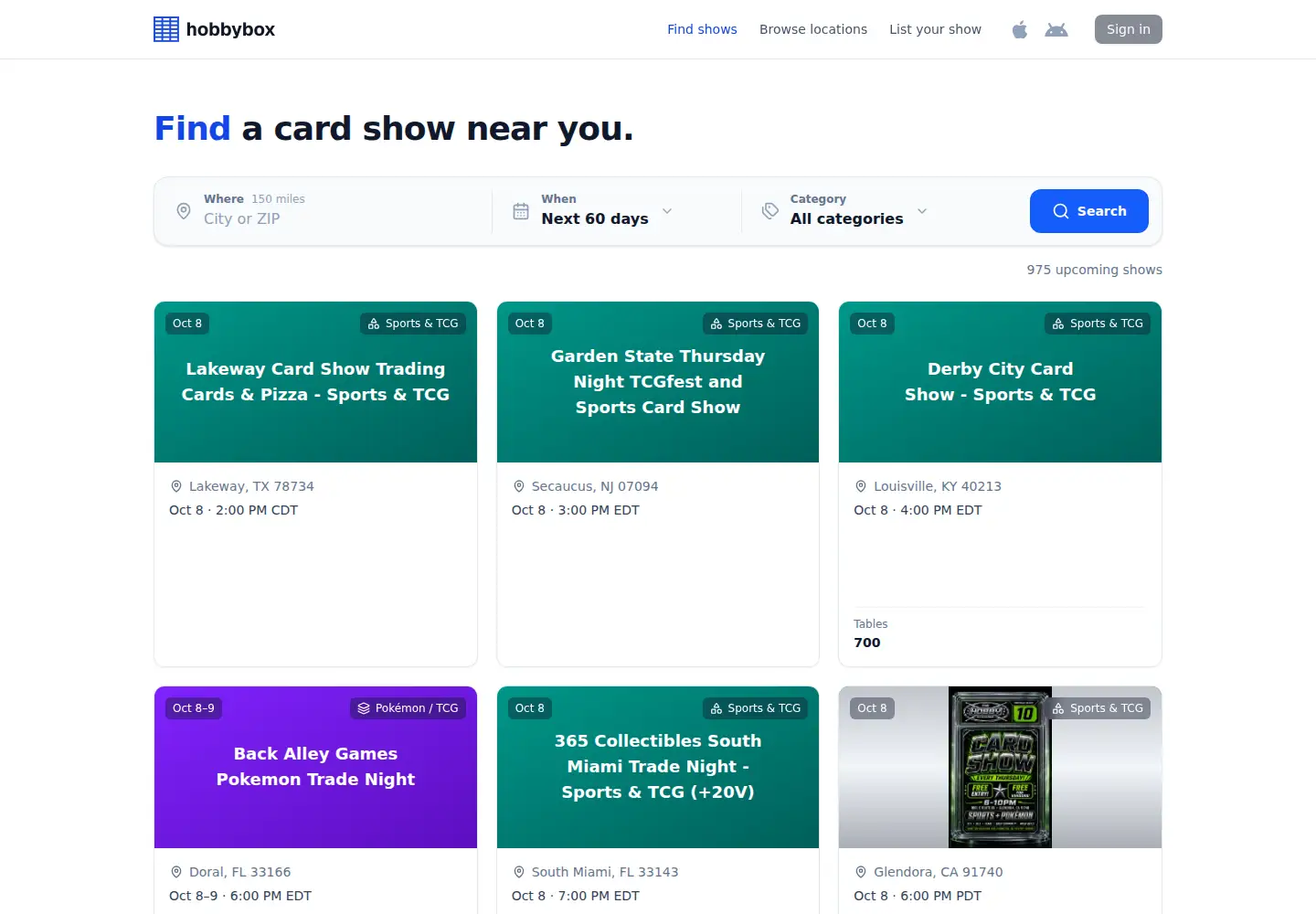The height and width of the screenshot is (914, 1316).
Task: Click the blue Search button
Action: 1089,211
